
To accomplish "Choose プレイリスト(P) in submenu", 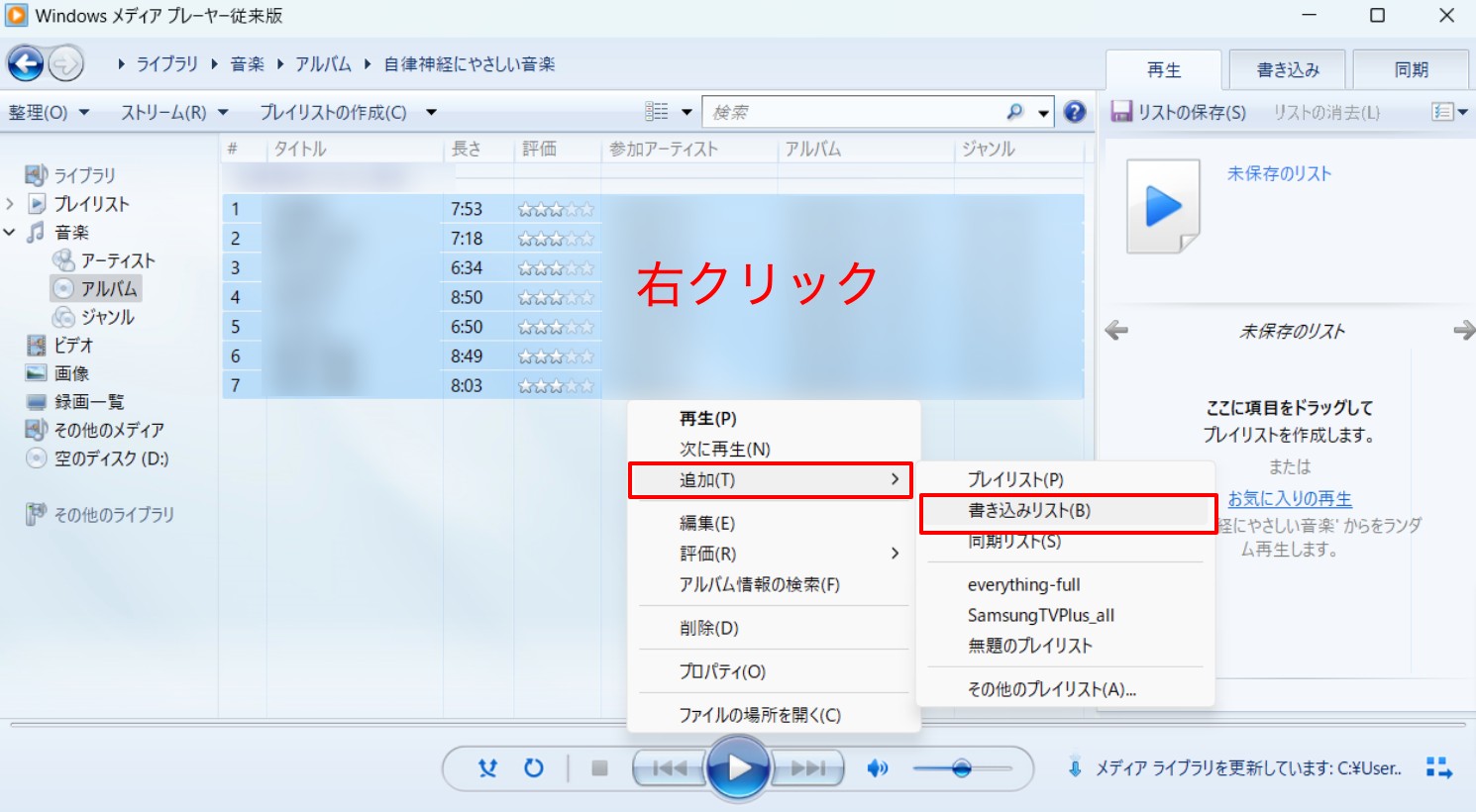I will [1065, 479].
